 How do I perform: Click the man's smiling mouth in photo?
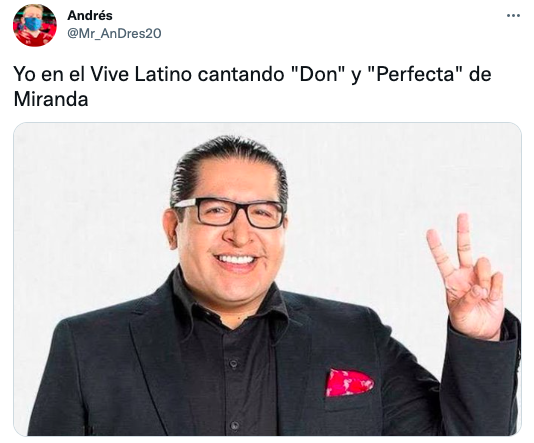coord(236,260)
